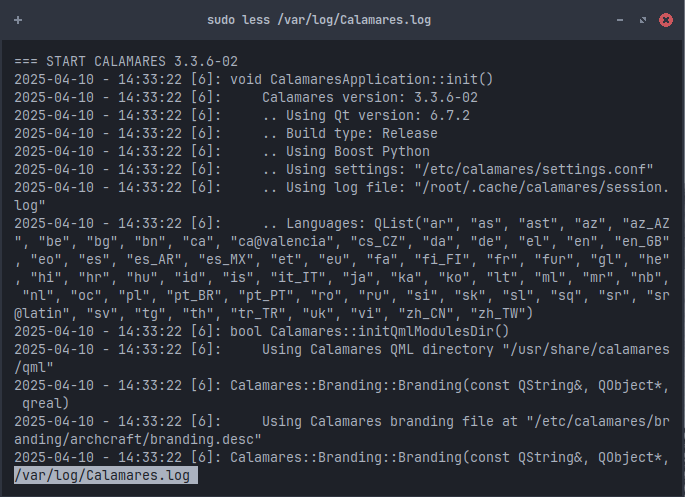685x497 pixels.
Task: Click the "pt_BR" language entry
Action: (194, 295)
